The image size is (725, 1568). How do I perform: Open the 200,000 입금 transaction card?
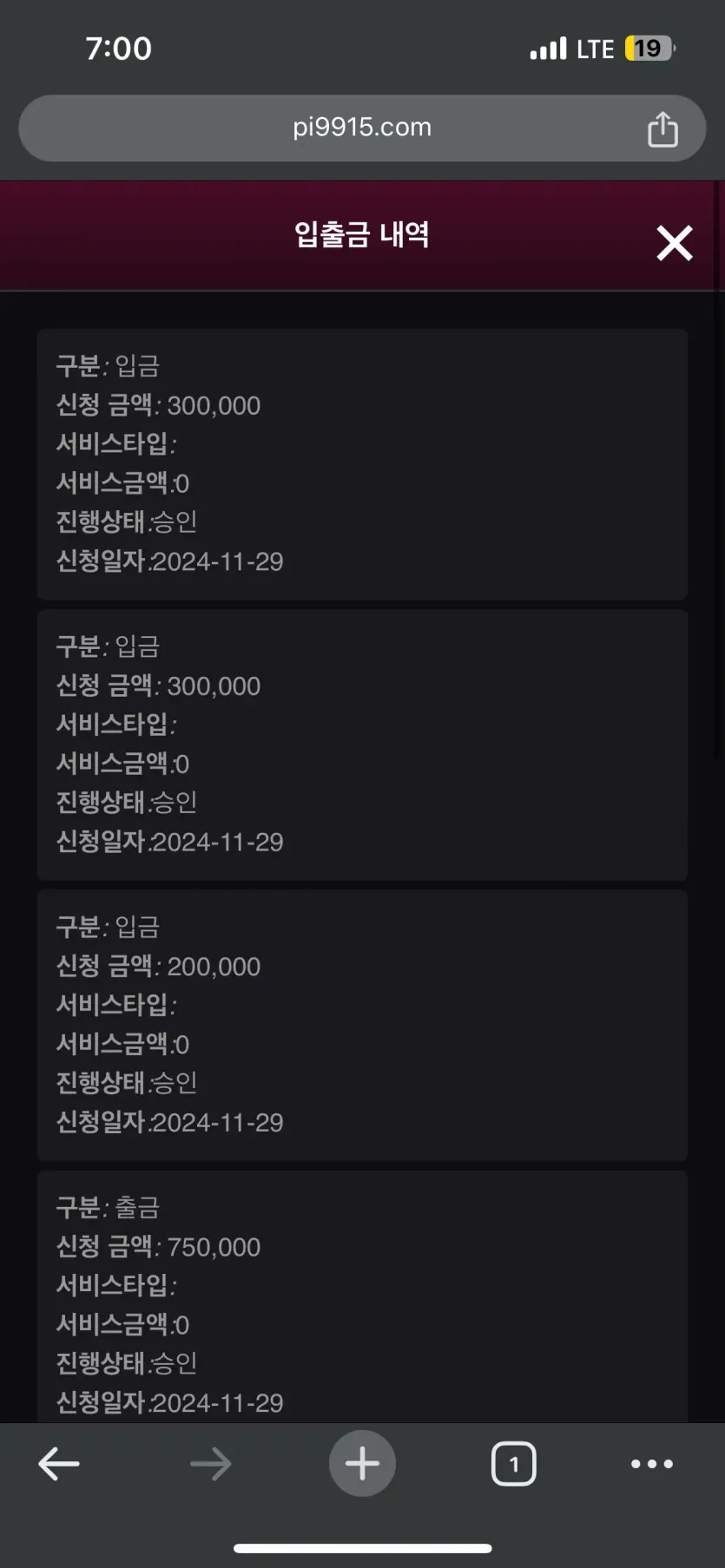click(362, 1025)
